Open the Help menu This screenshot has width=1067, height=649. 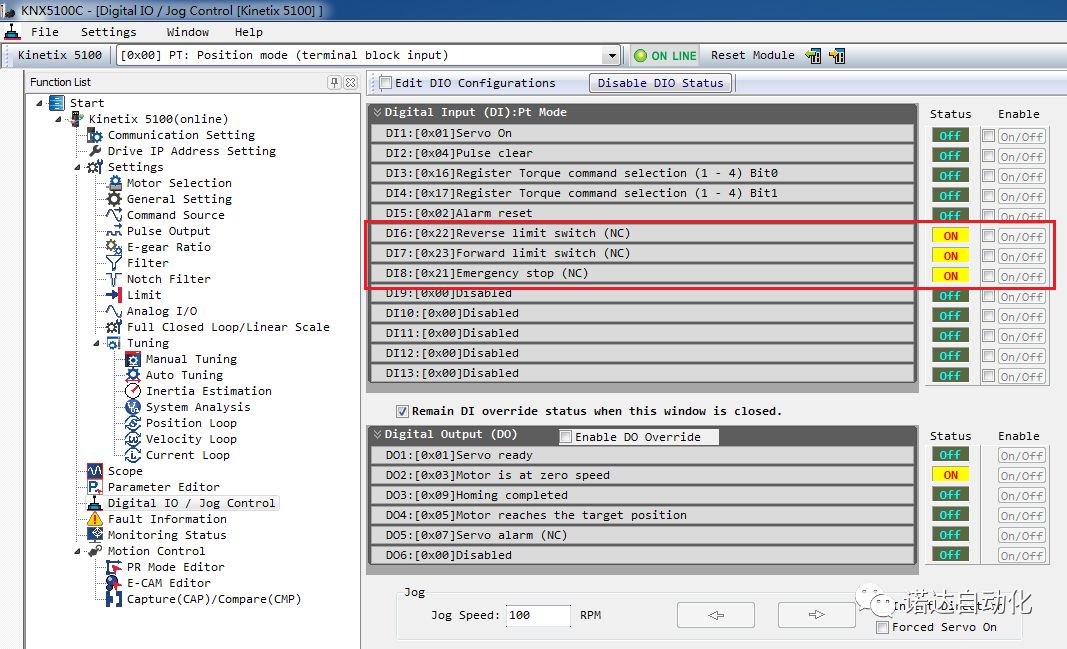(x=248, y=32)
